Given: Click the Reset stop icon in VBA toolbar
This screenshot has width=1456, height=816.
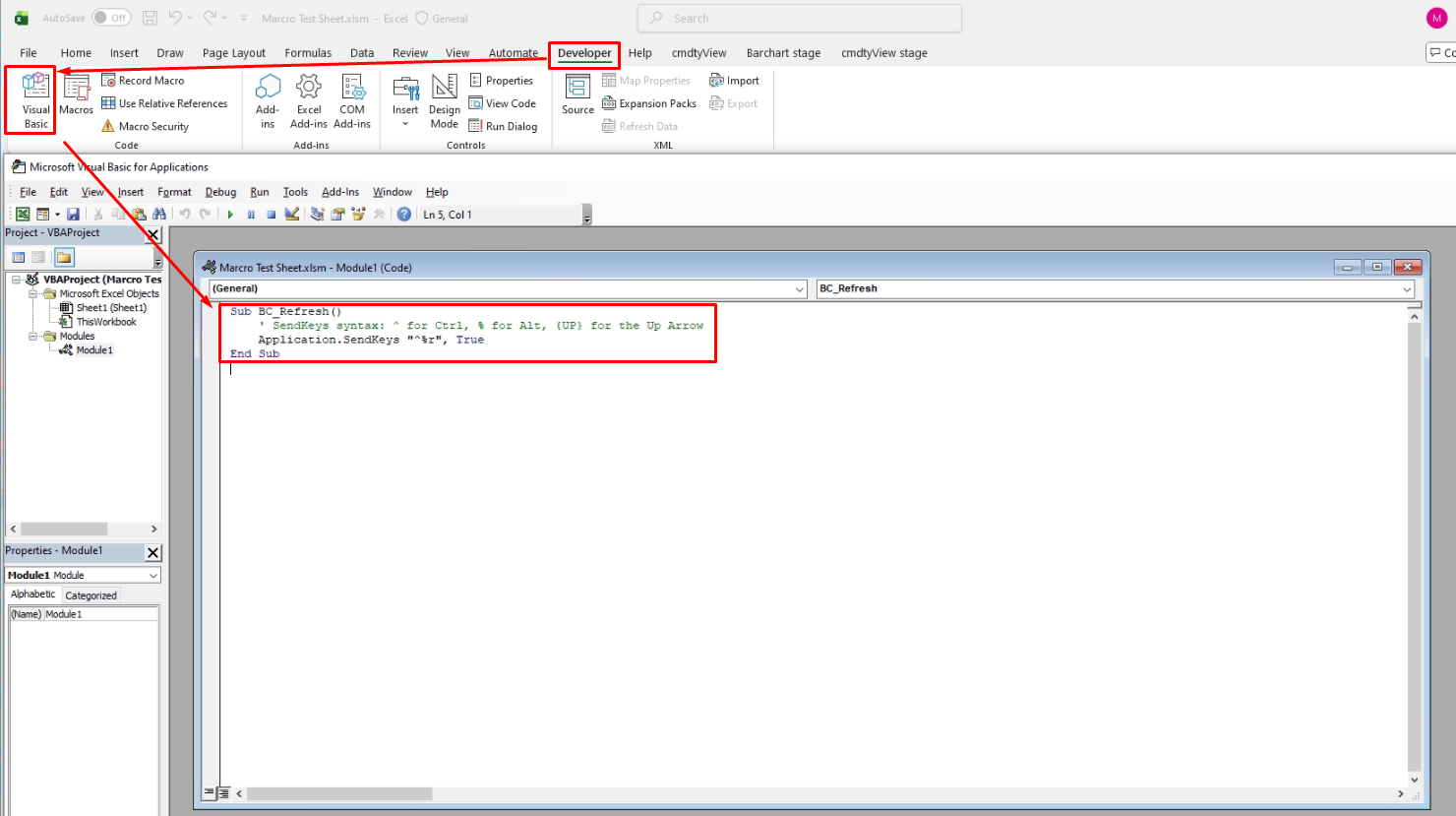Looking at the screenshot, I should click(271, 215).
